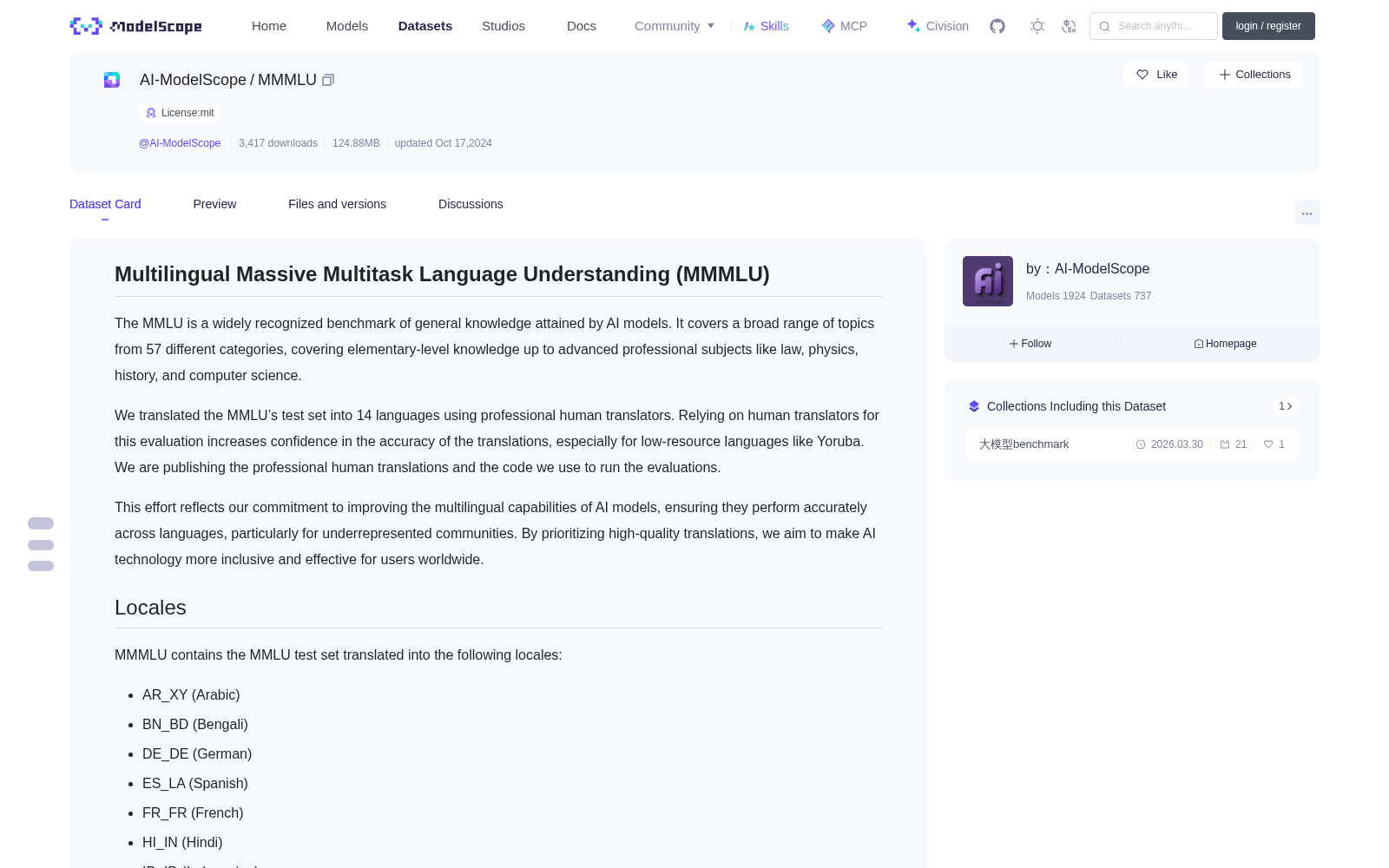Copy dataset name with the copy icon

[x=328, y=80]
